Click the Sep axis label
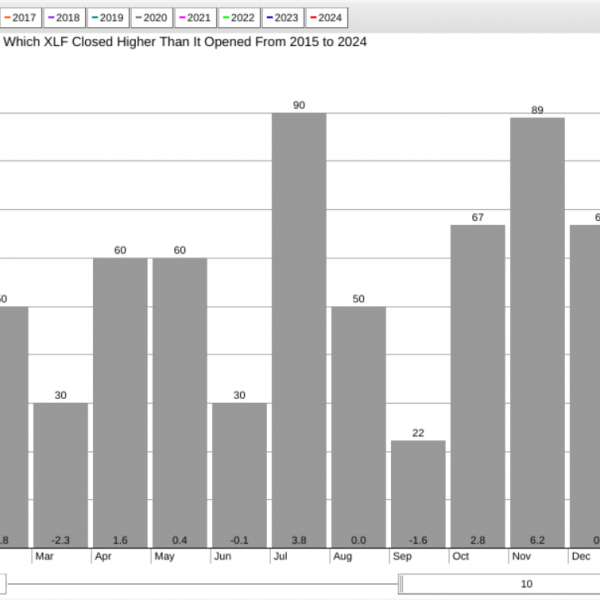 pos(402,557)
